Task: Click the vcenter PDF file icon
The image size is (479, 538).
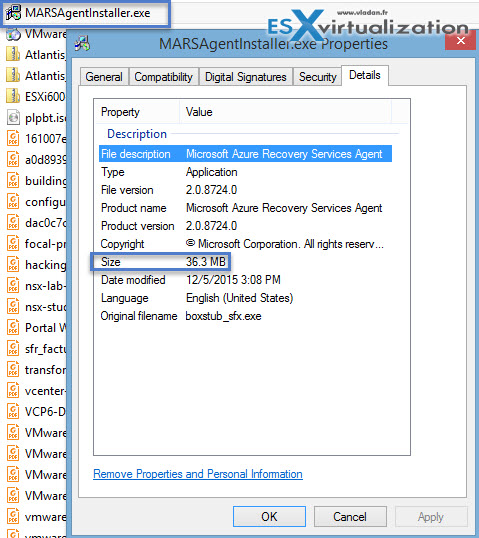Action: (13, 391)
